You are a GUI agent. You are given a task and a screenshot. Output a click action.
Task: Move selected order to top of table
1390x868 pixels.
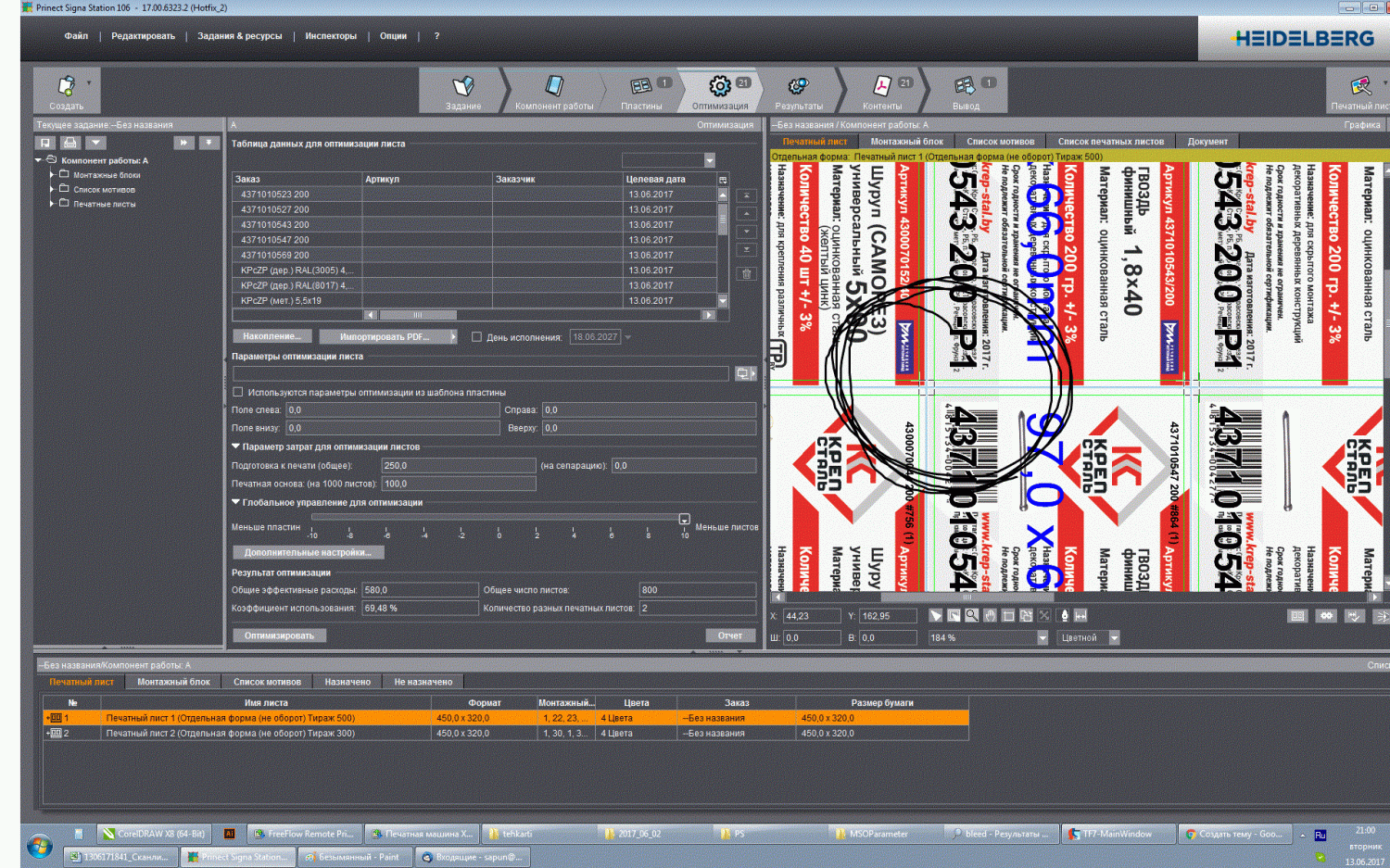[746, 195]
